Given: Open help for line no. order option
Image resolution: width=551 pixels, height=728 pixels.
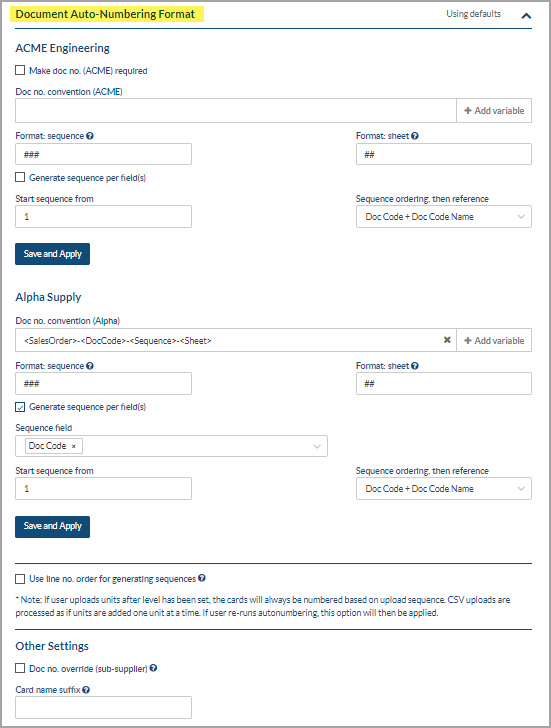Looking at the screenshot, I should [201, 578].
